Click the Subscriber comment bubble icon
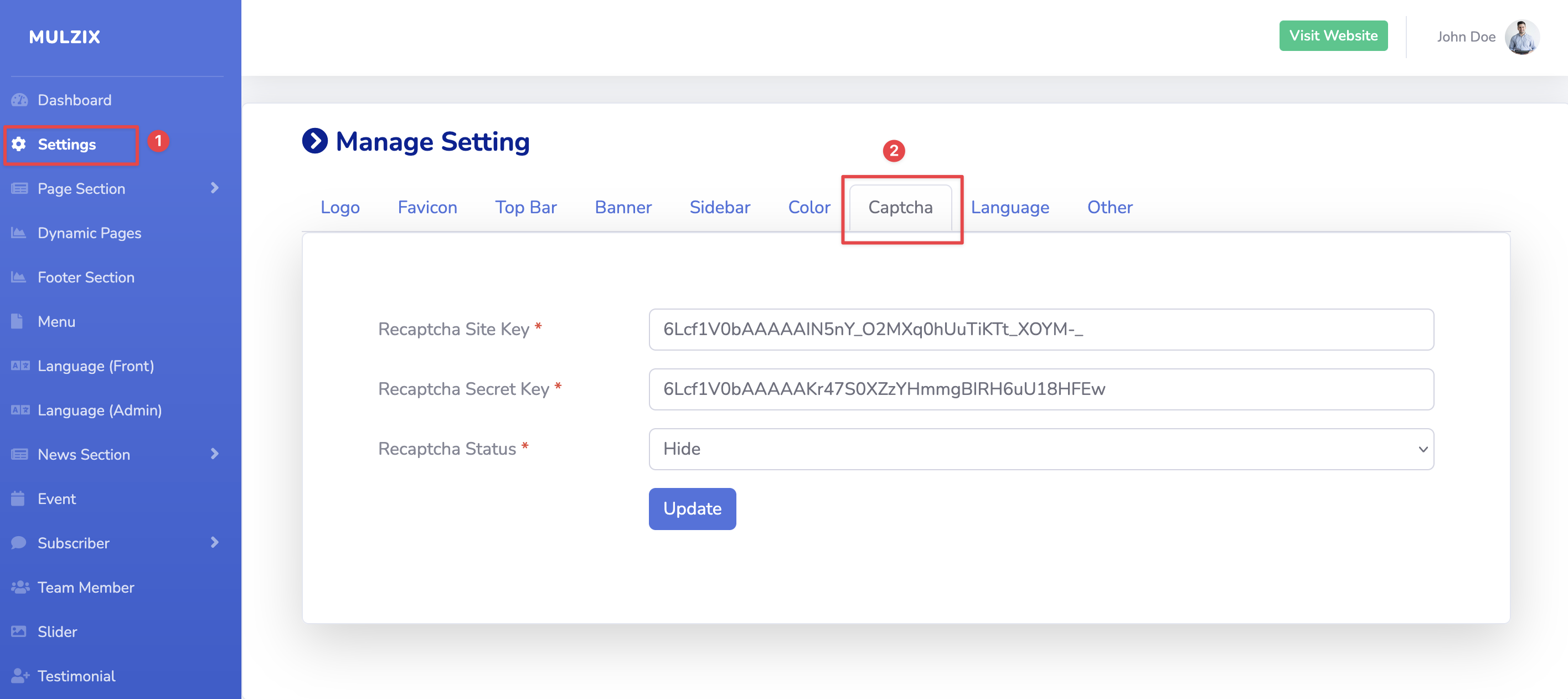Viewport: 1568px width, 699px height. (19, 543)
